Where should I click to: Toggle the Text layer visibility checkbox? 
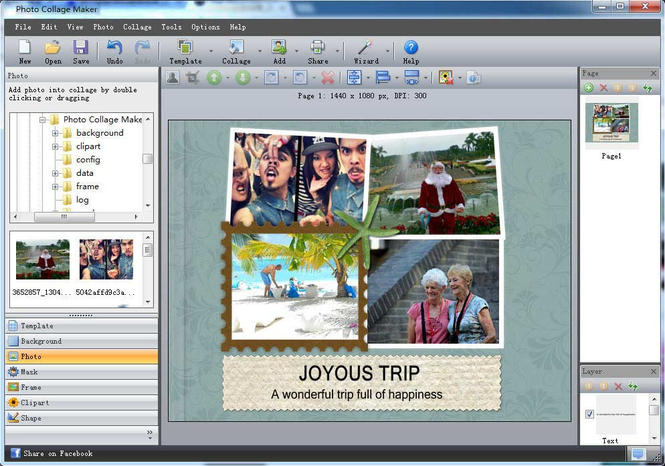coord(589,414)
